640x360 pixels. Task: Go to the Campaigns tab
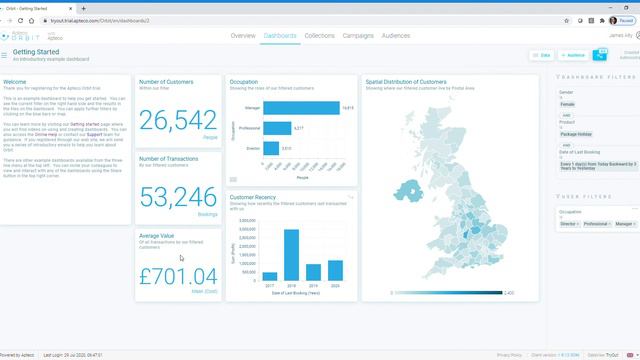358,36
